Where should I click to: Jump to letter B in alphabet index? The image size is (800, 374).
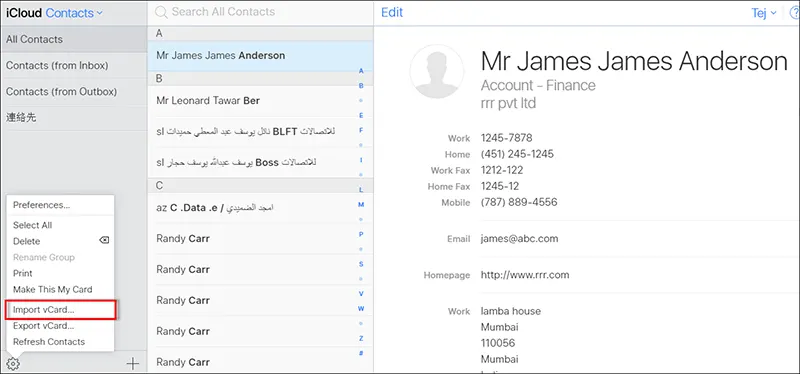click(x=361, y=86)
